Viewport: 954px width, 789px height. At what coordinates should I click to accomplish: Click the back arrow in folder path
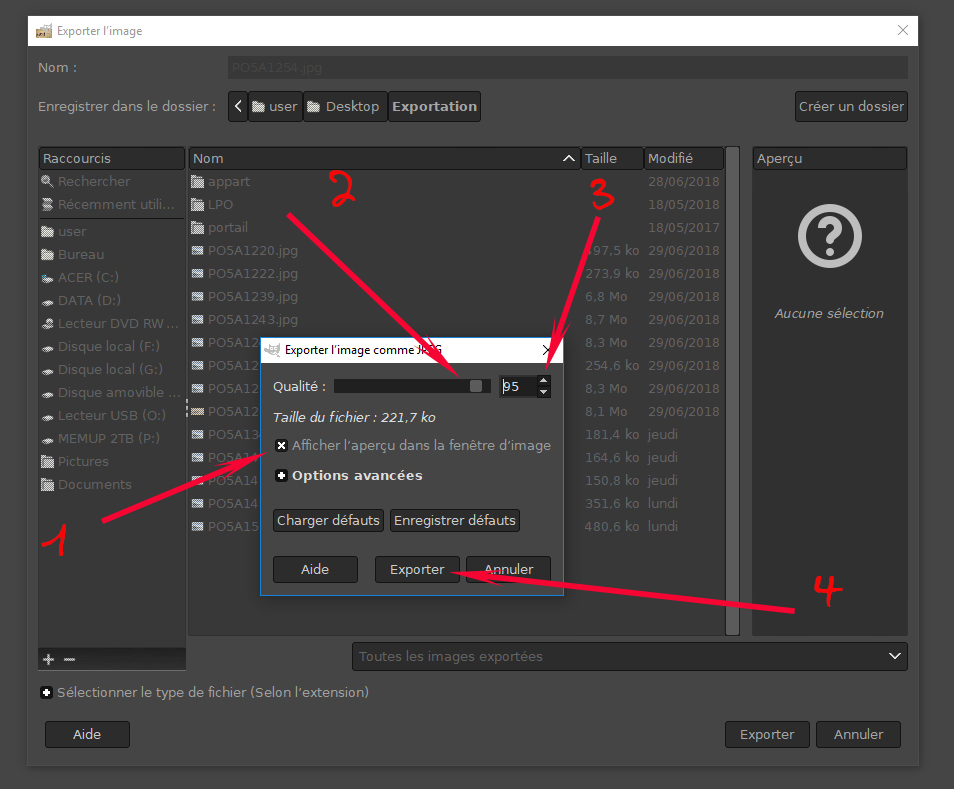click(x=237, y=107)
